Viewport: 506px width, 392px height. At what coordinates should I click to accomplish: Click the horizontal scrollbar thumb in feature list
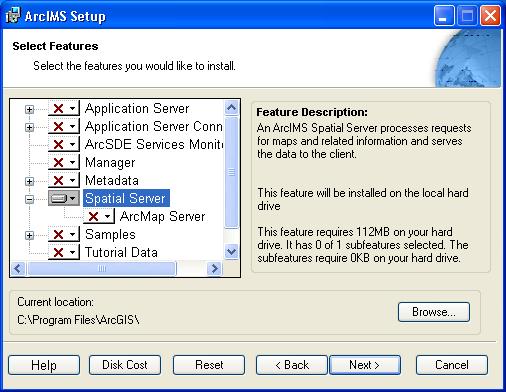[x=102, y=269]
